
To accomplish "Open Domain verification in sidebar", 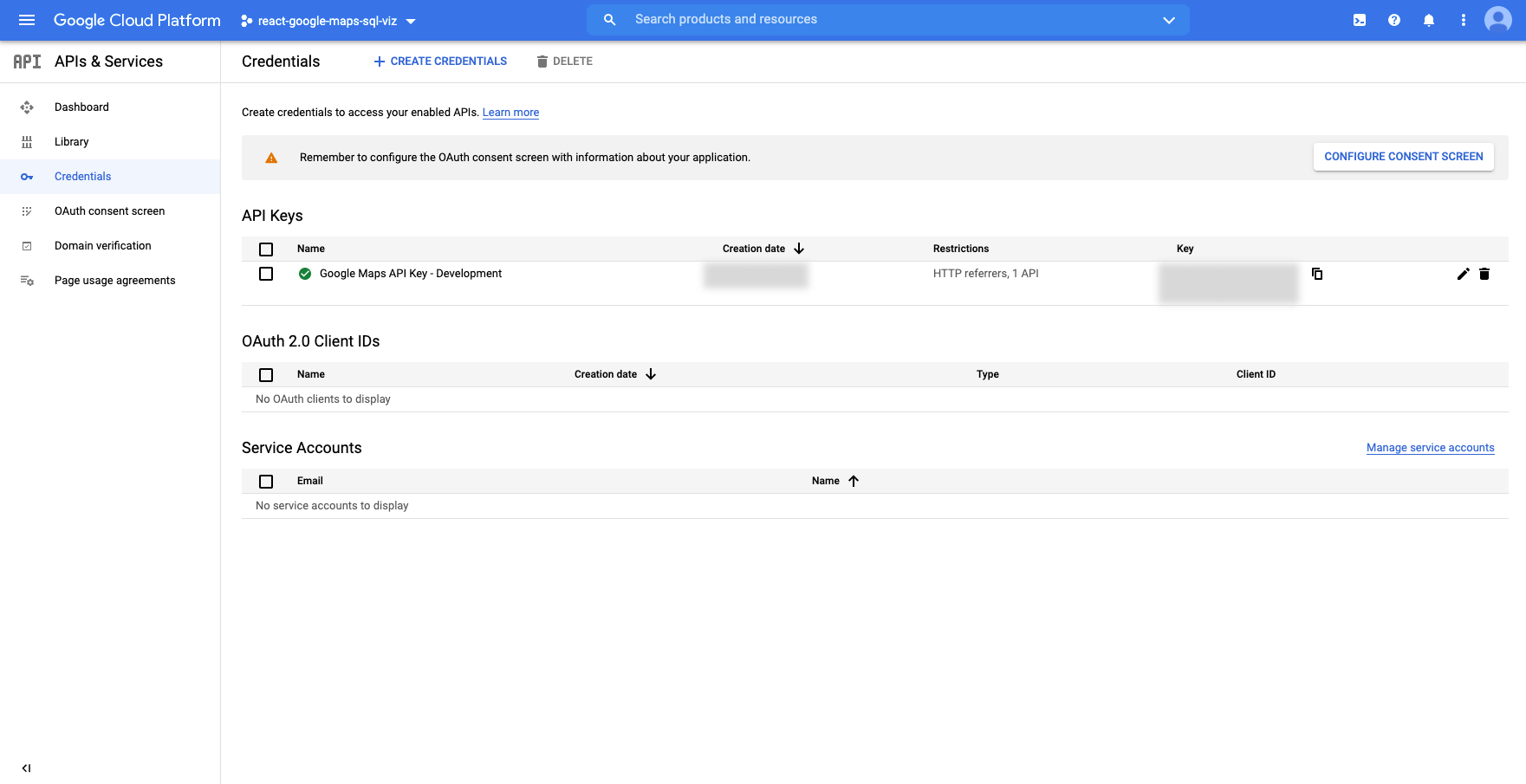I will click(102, 246).
